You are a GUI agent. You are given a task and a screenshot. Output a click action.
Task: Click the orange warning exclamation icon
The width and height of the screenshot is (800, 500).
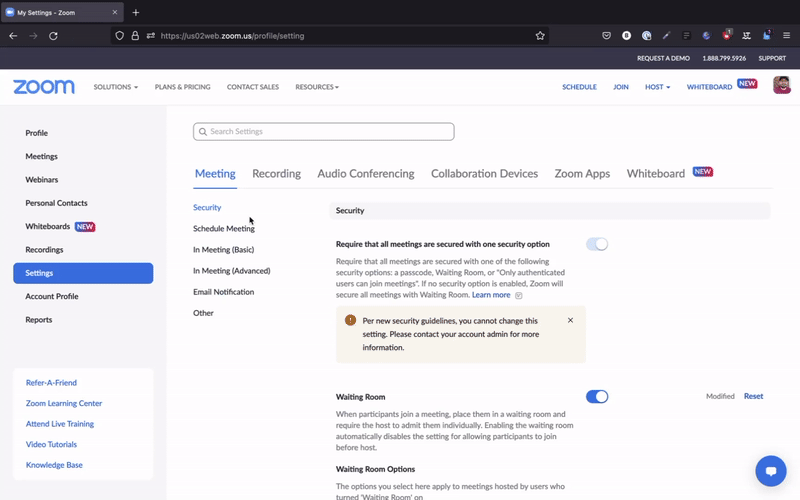tap(351, 320)
